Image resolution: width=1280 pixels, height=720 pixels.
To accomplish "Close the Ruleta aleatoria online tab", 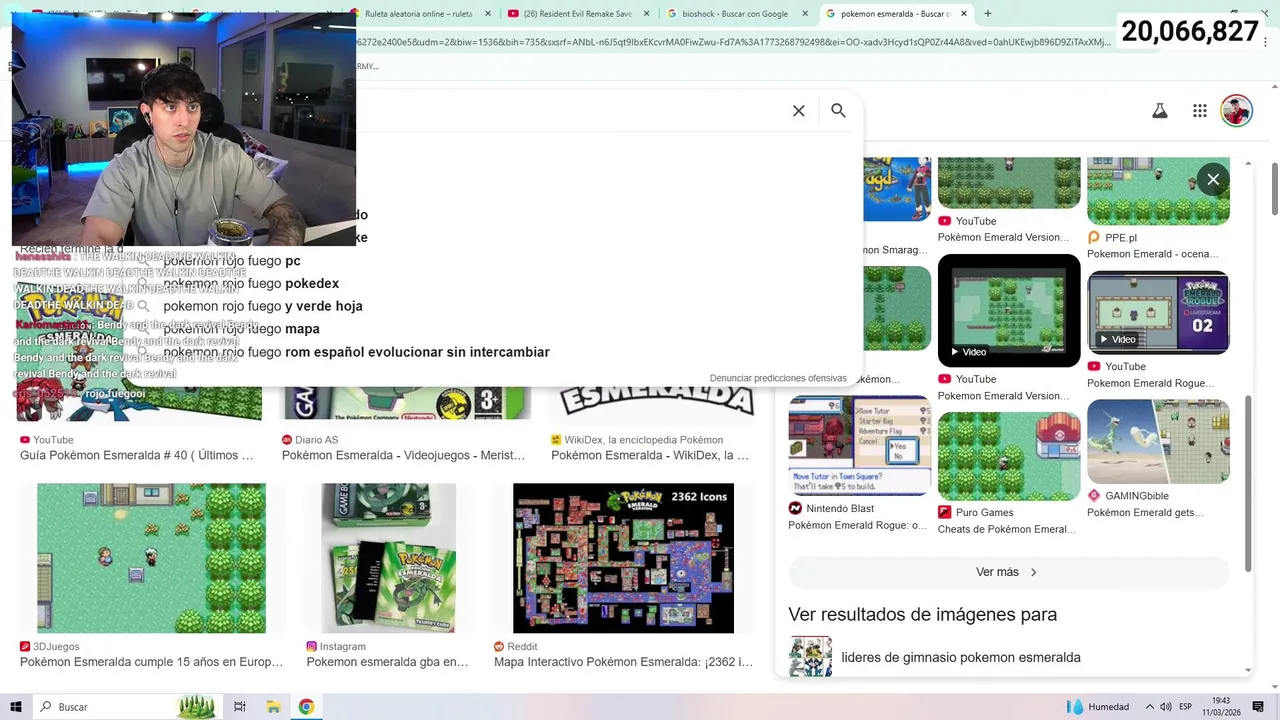I will (488, 14).
